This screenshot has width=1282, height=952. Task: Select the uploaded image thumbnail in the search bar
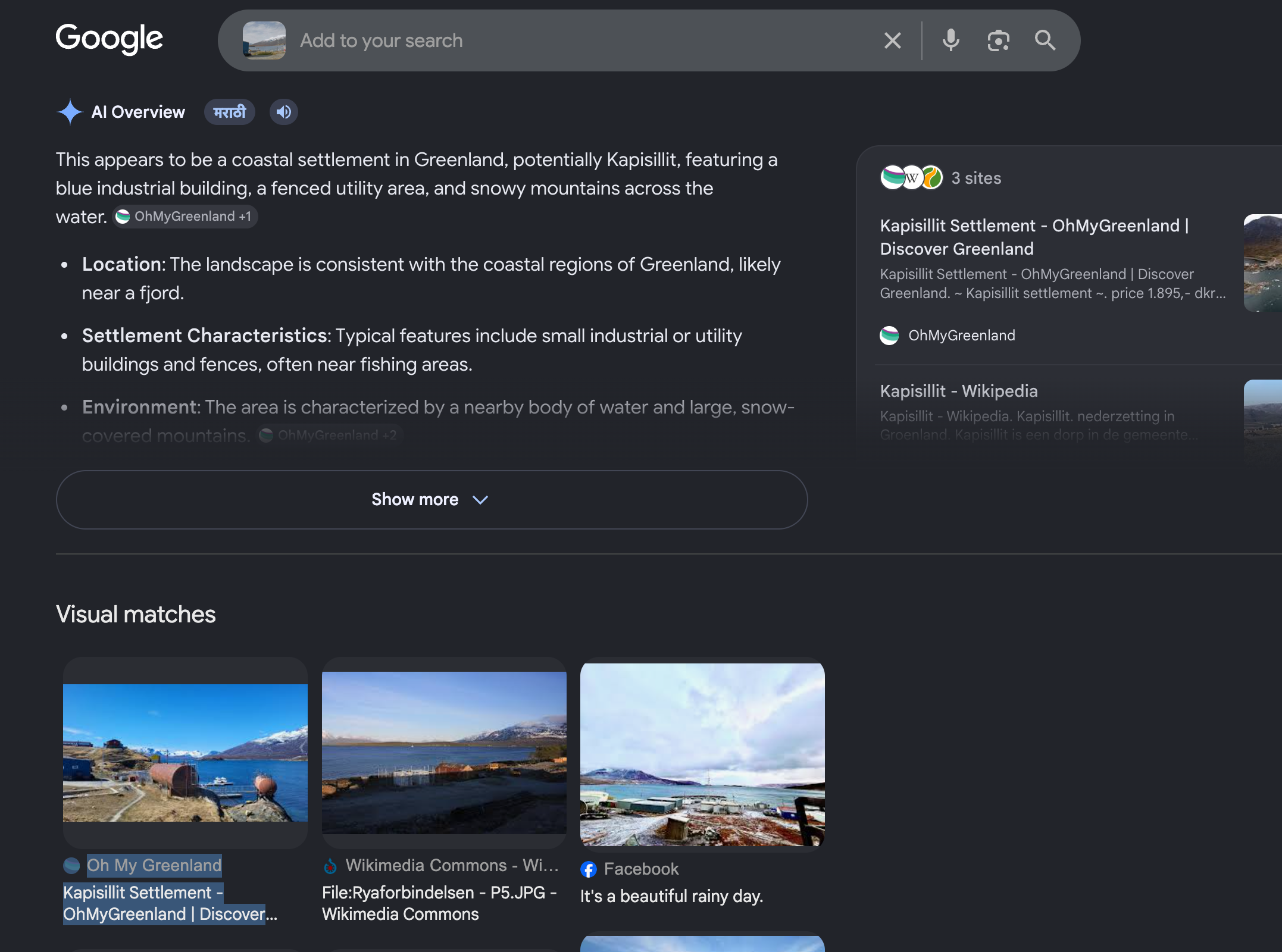[264, 40]
